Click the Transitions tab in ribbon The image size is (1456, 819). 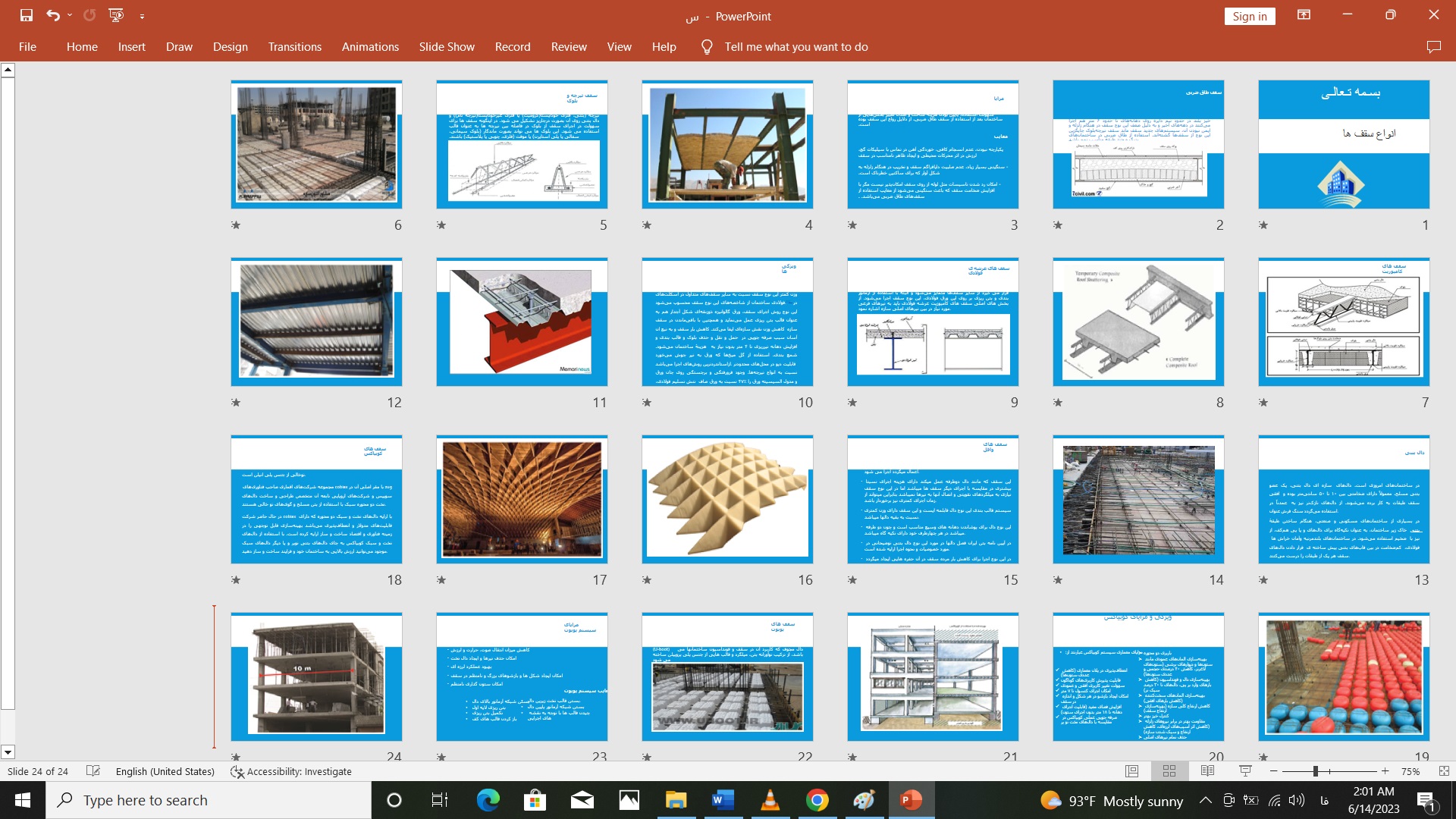(294, 46)
